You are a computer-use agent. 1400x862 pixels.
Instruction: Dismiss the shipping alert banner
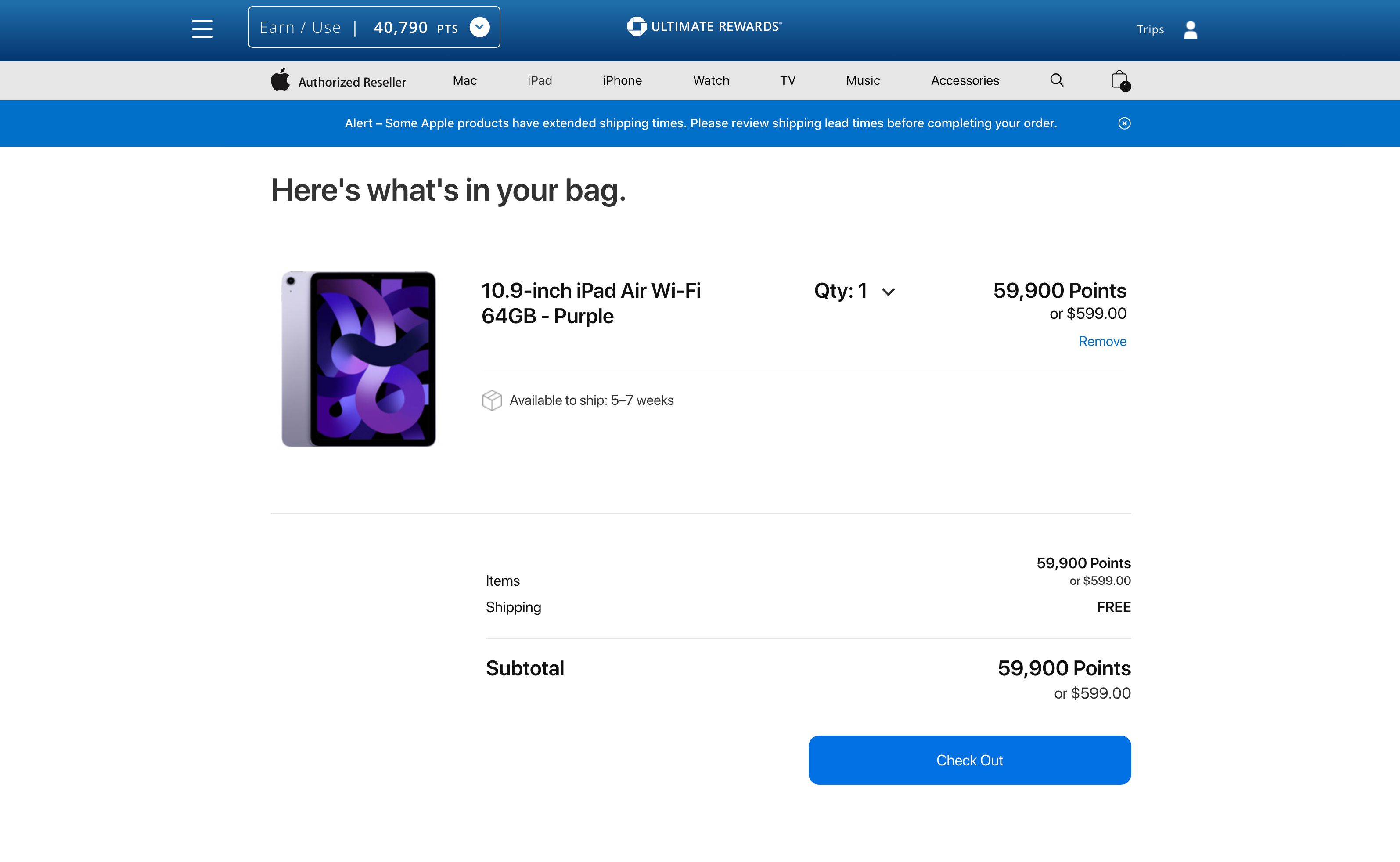(x=1124, y=123)
